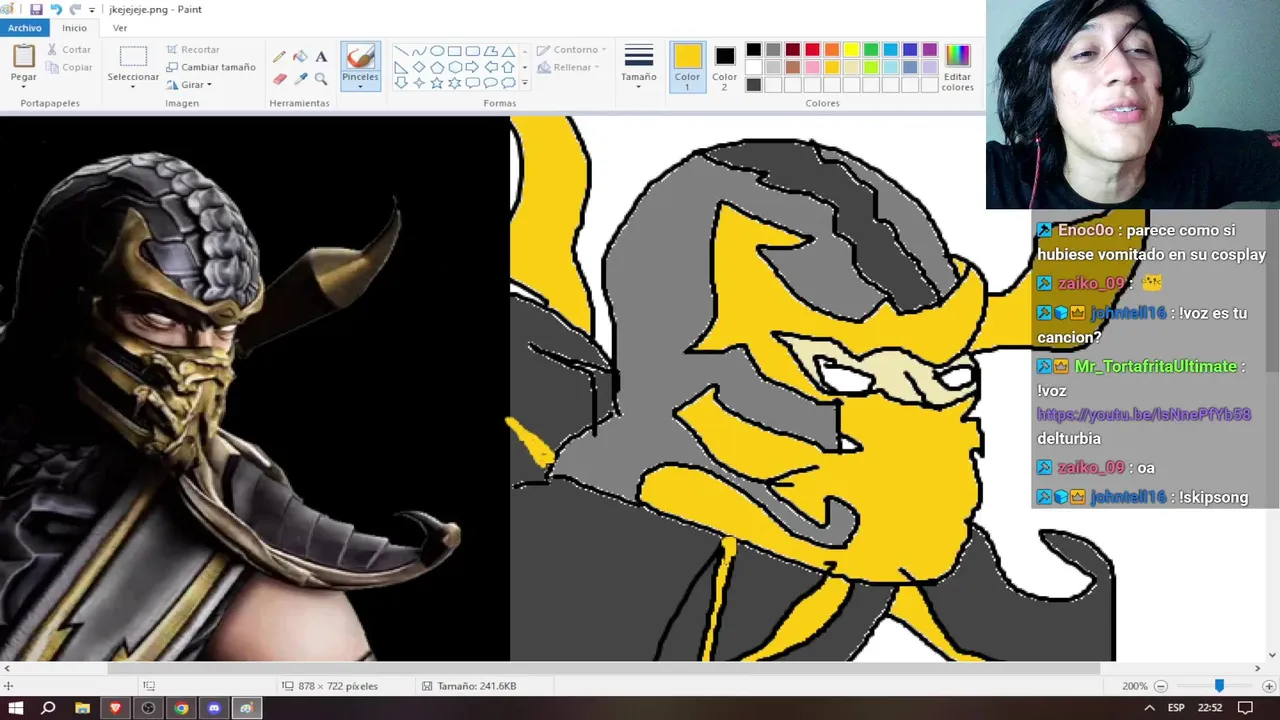Open the notification center icon
The width and height of the screenshot is (1280, 720).
(x=1245, y=708)
